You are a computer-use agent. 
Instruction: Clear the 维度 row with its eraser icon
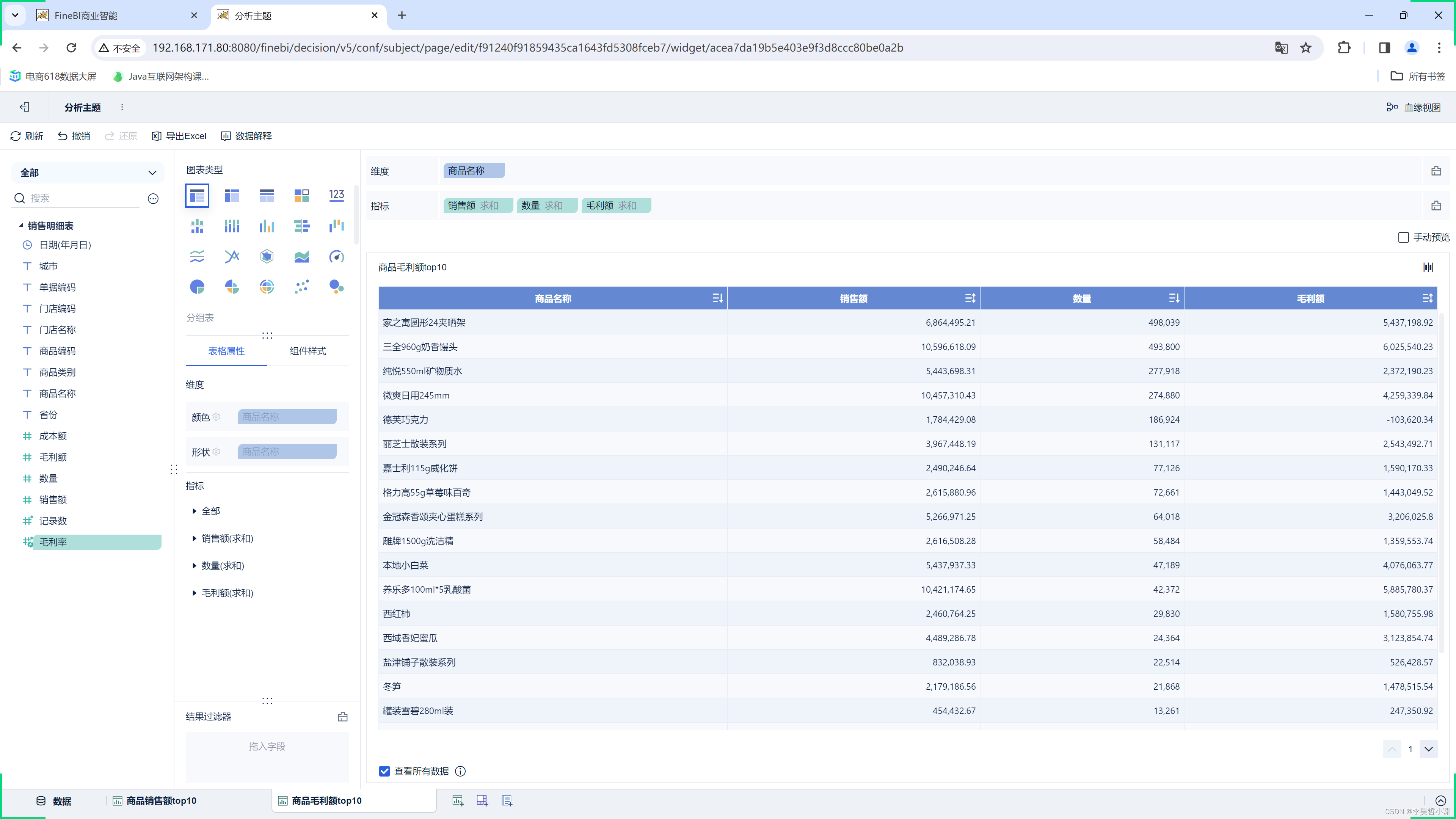[1436, 171]
